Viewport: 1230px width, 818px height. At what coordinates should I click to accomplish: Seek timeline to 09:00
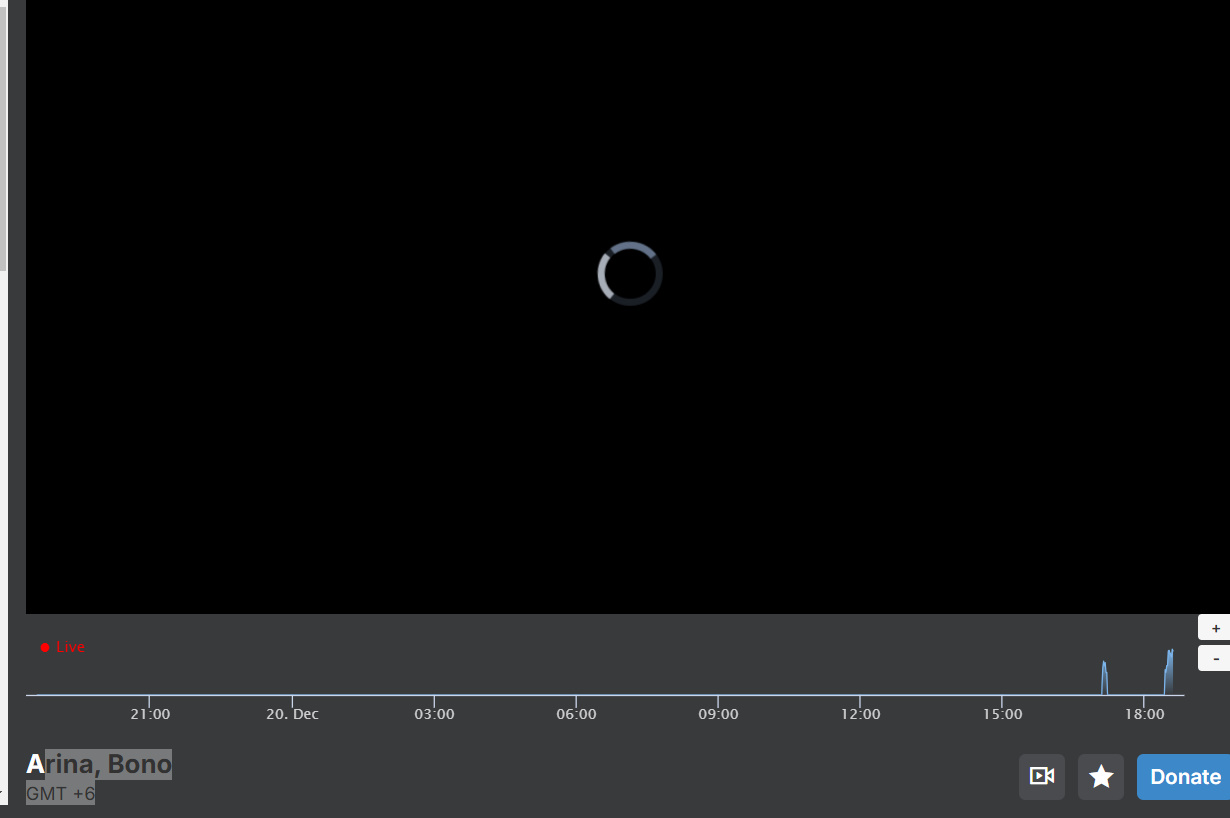pos(718,713)
